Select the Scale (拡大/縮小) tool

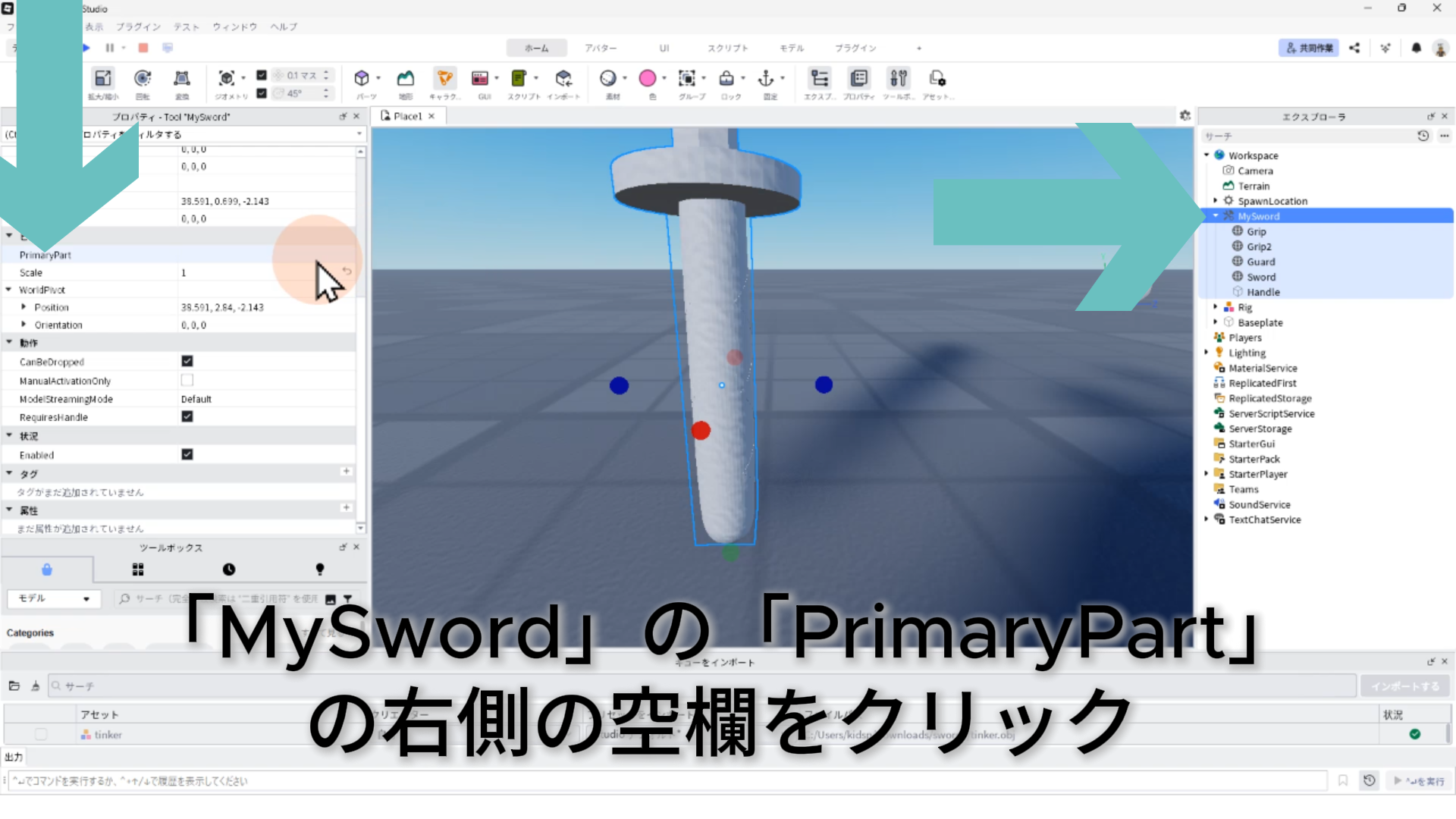point(102,79)
